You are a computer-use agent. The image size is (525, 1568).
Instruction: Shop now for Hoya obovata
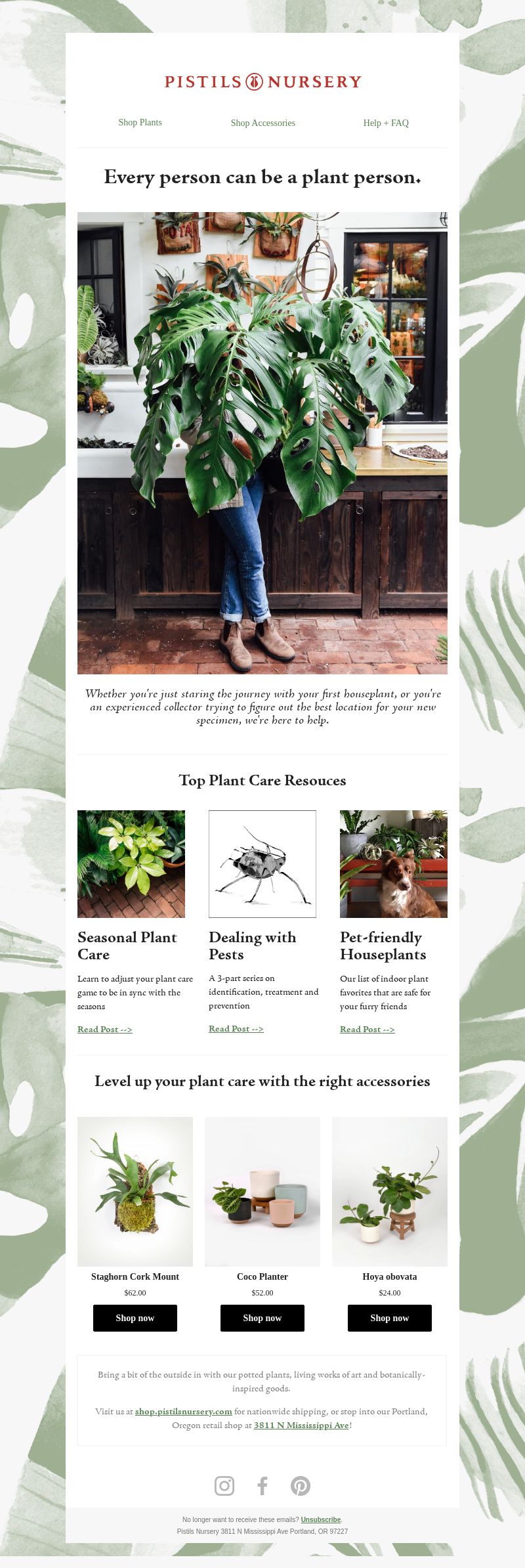click(390, 1318)
